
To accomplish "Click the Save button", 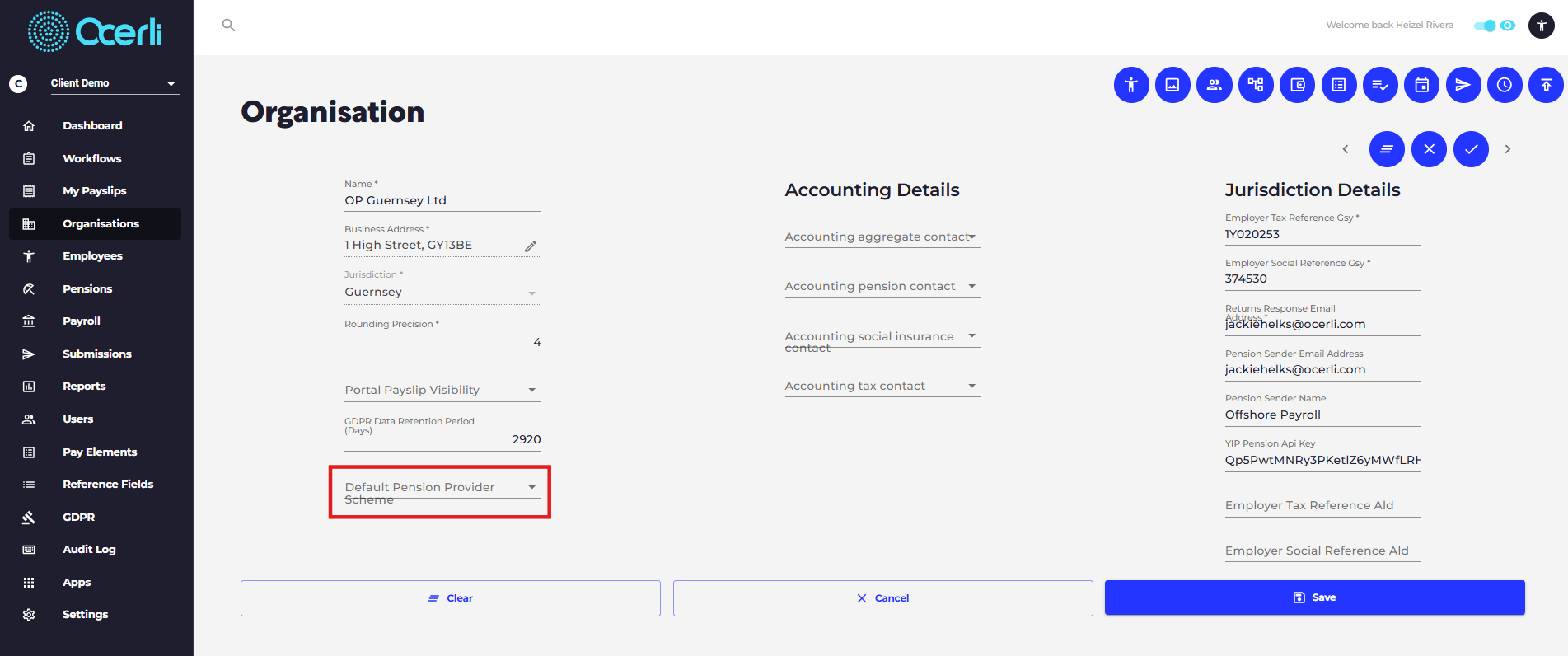I will tap(1315, 597).
